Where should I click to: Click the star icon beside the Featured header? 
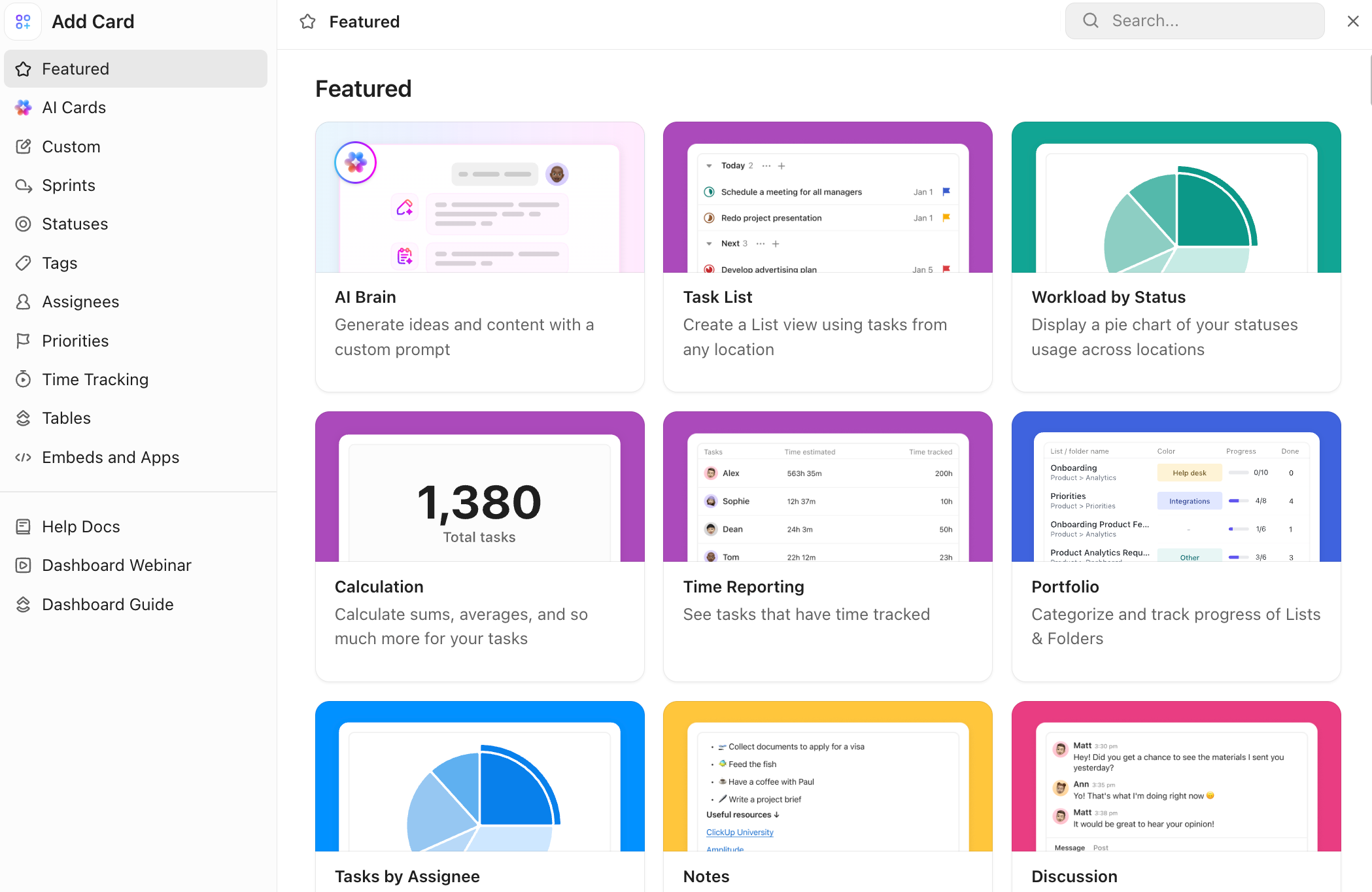tap(307, 21)
